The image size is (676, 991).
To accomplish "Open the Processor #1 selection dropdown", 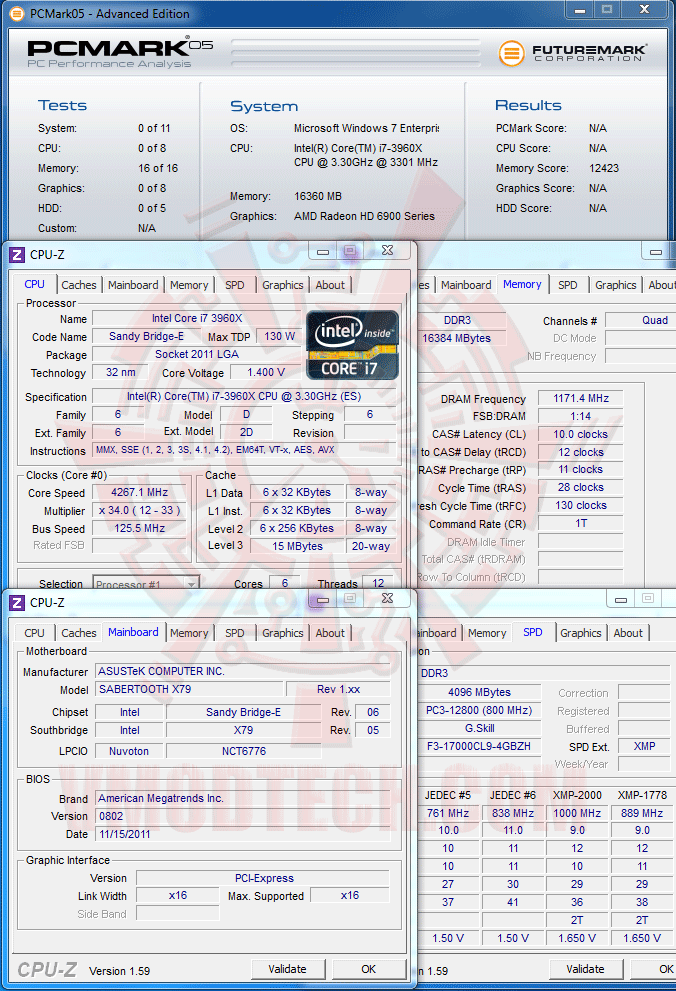I will 146,583.
